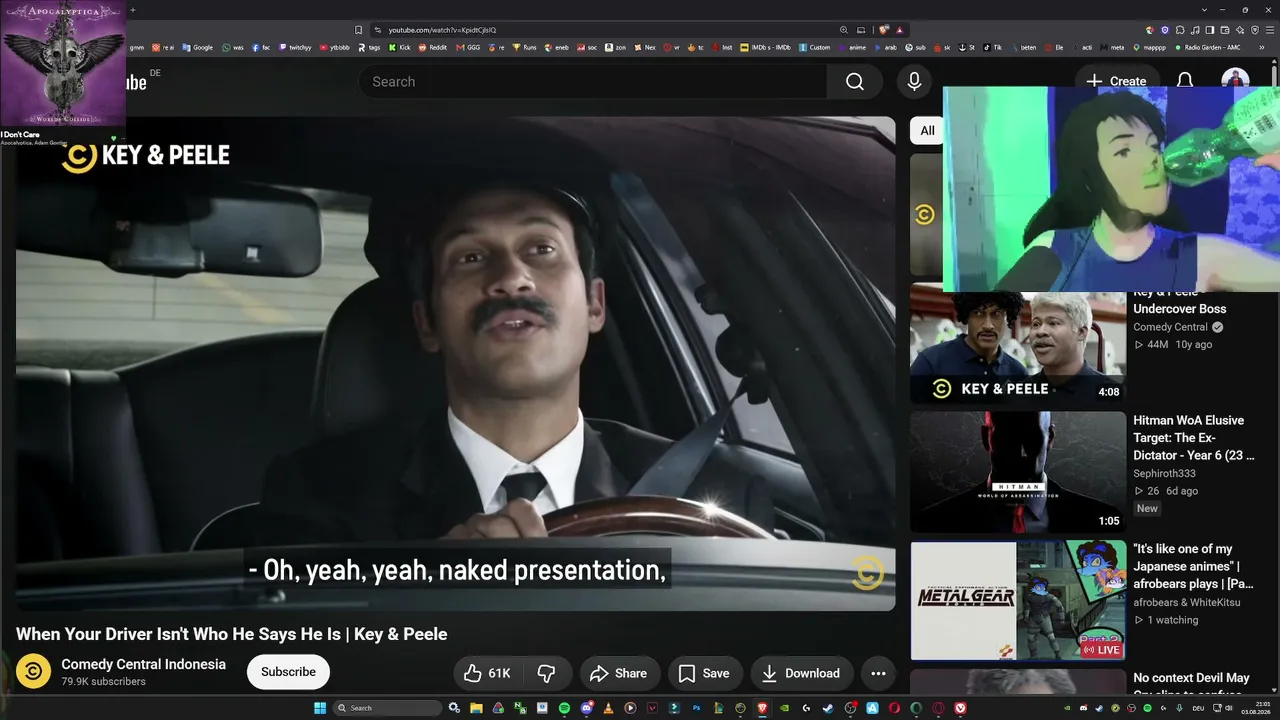This screenshot has height=720, width=1280.
Task: Open the Discord taskbar icon
Action: coord(586,708)
